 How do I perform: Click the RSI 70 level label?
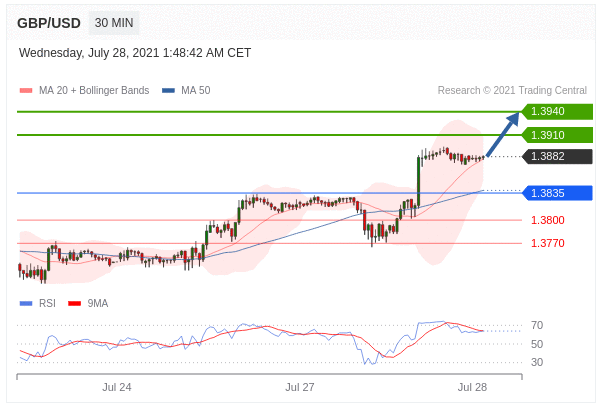tap(537, 325)
